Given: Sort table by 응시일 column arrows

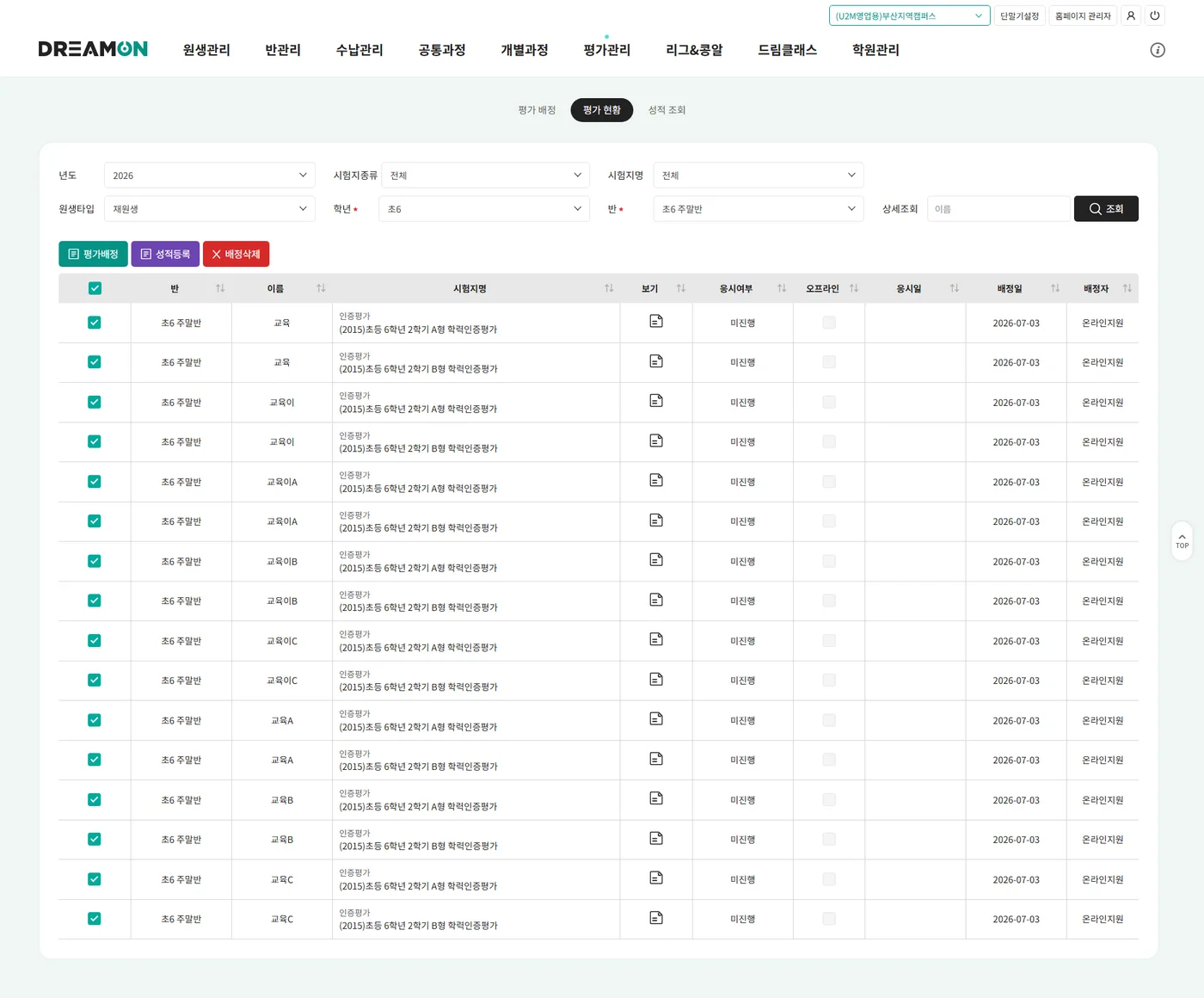Looking at the screenshot, I should click(x=955, y=288).
